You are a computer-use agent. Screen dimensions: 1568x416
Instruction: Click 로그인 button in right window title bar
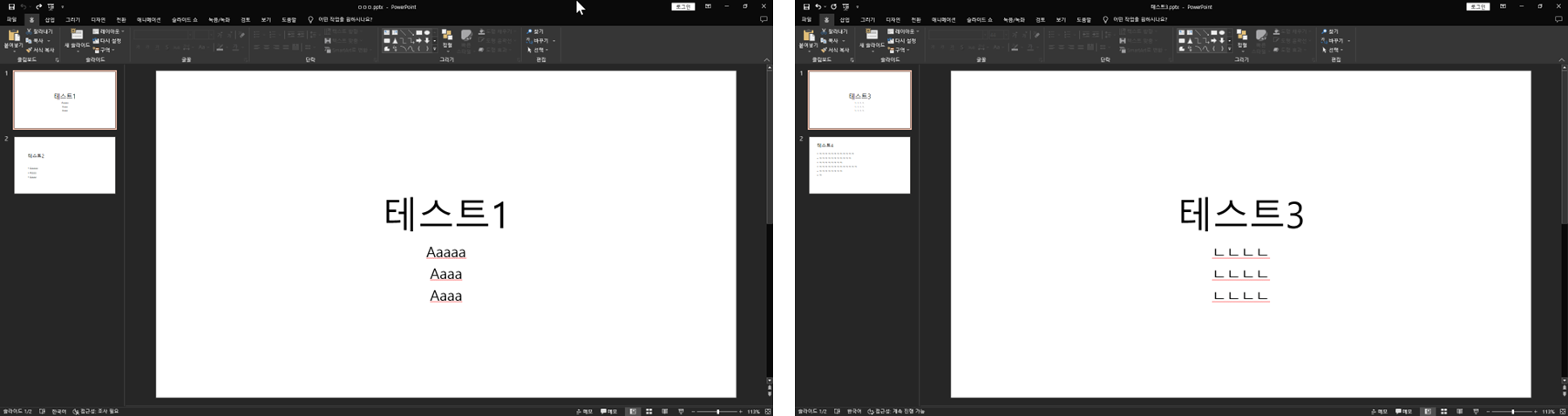pos(1478,6)
